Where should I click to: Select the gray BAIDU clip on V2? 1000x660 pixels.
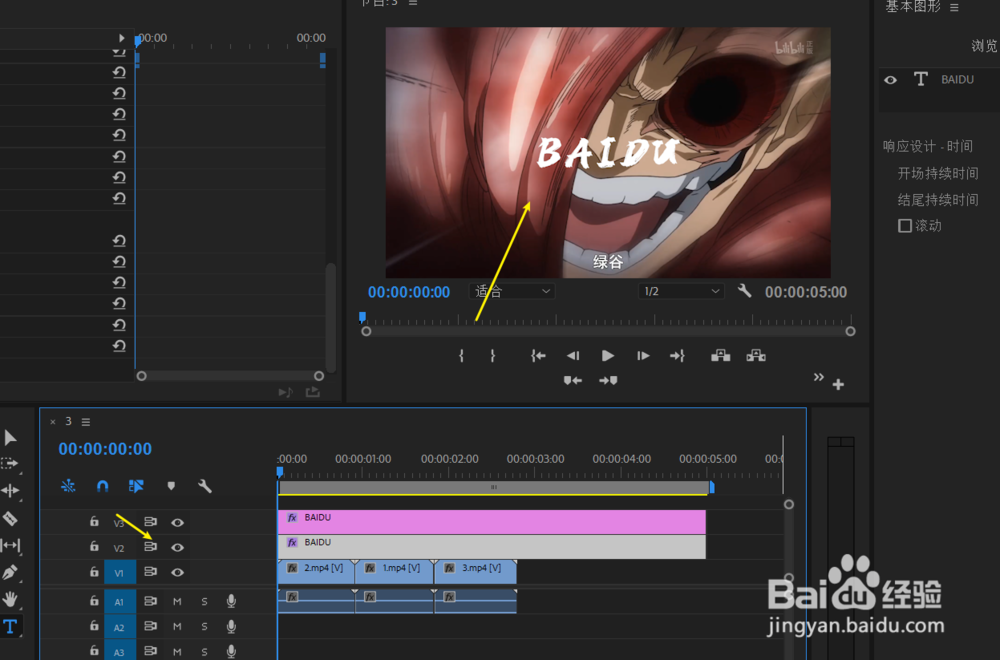coord(492,546)
